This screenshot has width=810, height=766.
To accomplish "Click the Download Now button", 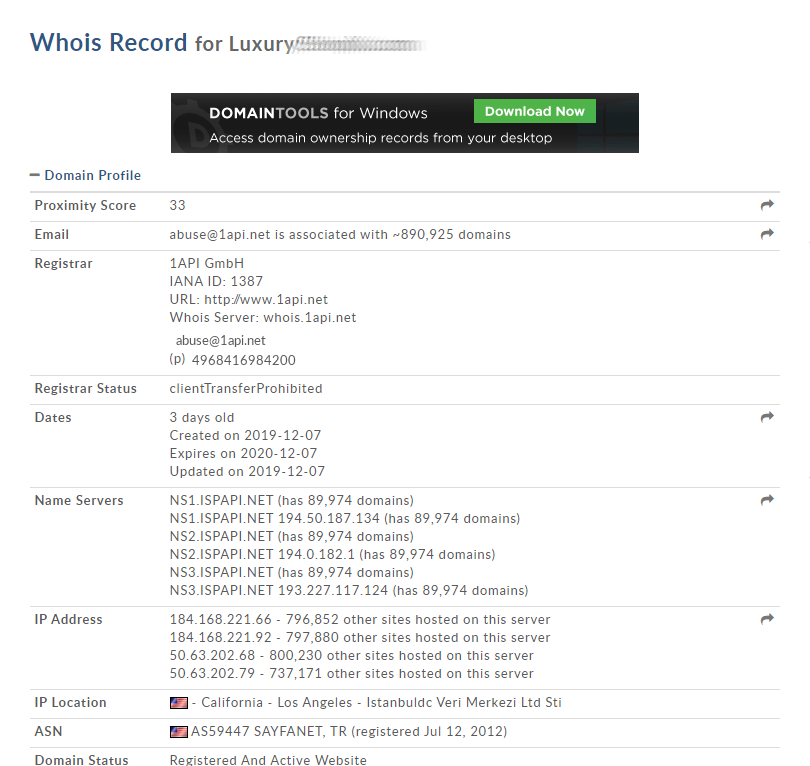I will tap(534, 111).
